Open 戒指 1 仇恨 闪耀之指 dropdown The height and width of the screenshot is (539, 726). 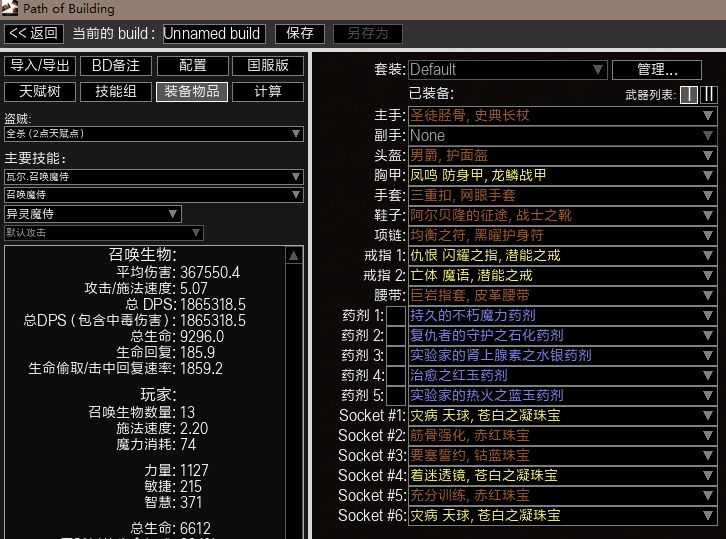tap(563, 256)
